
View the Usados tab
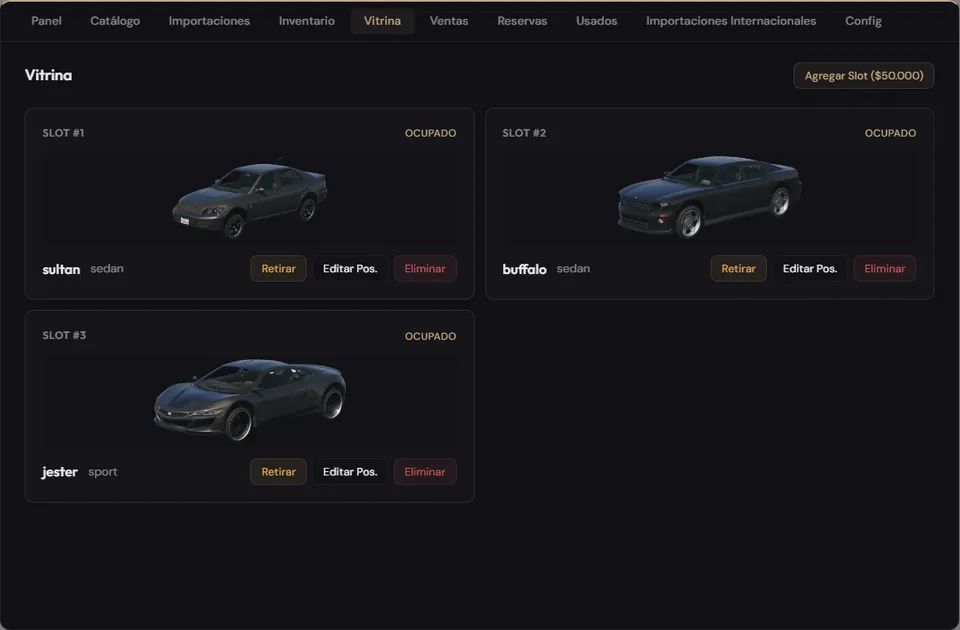[x=596, y=21]
